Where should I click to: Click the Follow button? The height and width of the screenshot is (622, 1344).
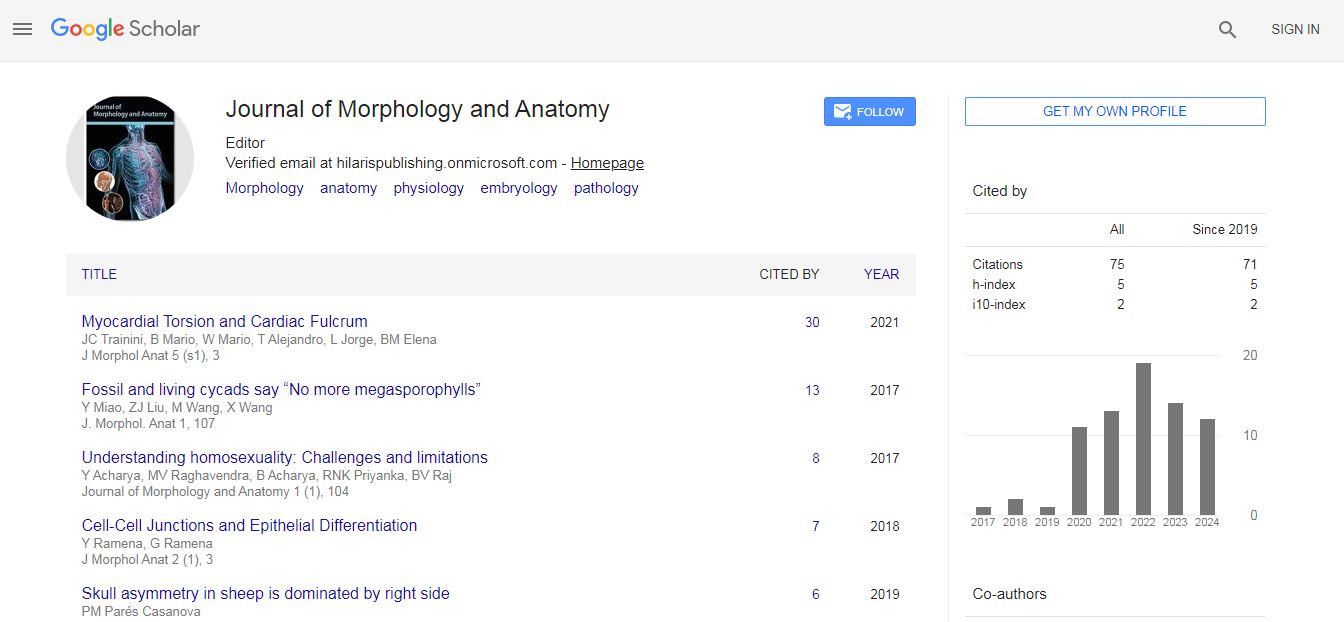[869, 112]
